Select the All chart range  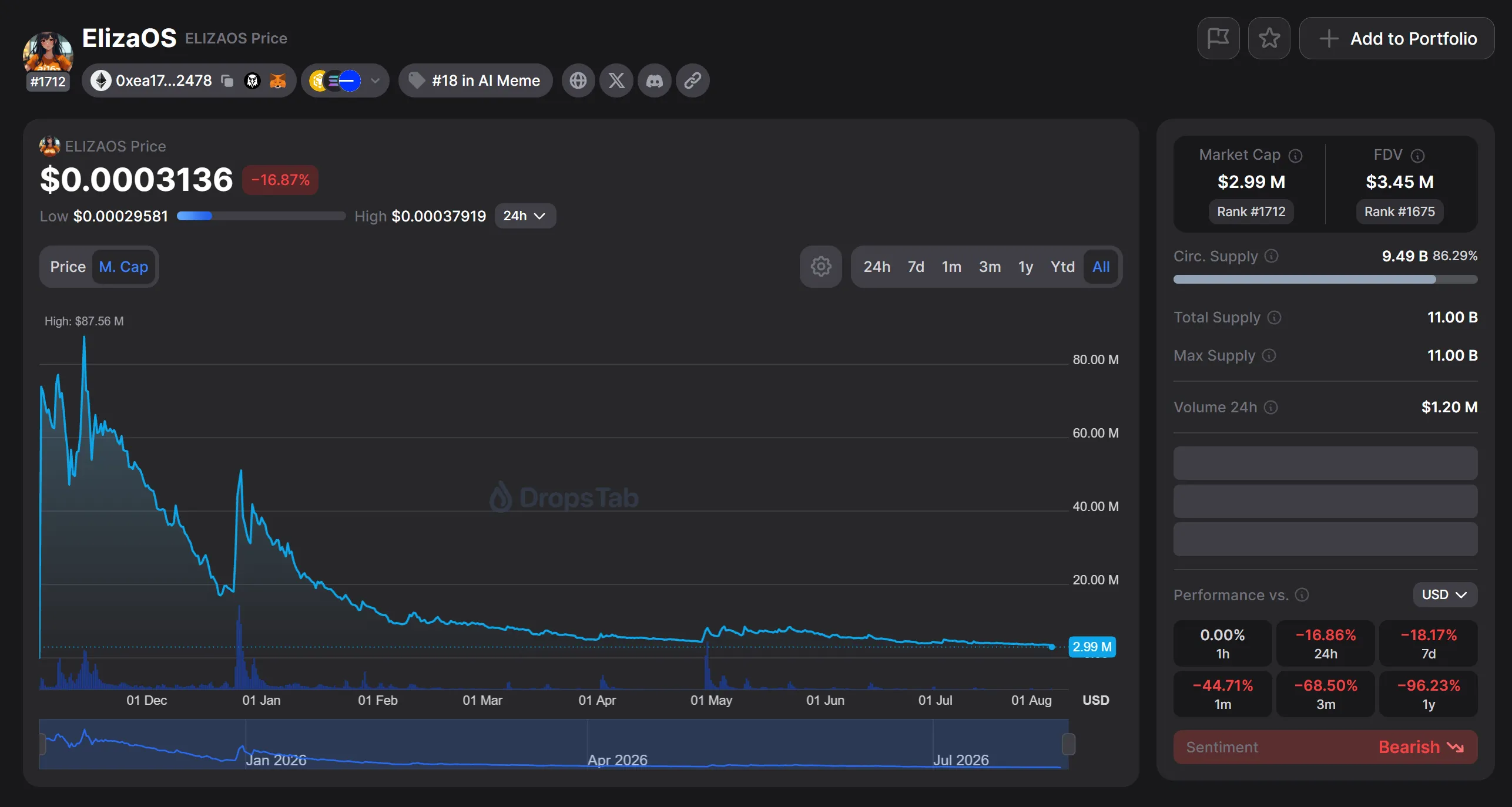coord(1101,267)
